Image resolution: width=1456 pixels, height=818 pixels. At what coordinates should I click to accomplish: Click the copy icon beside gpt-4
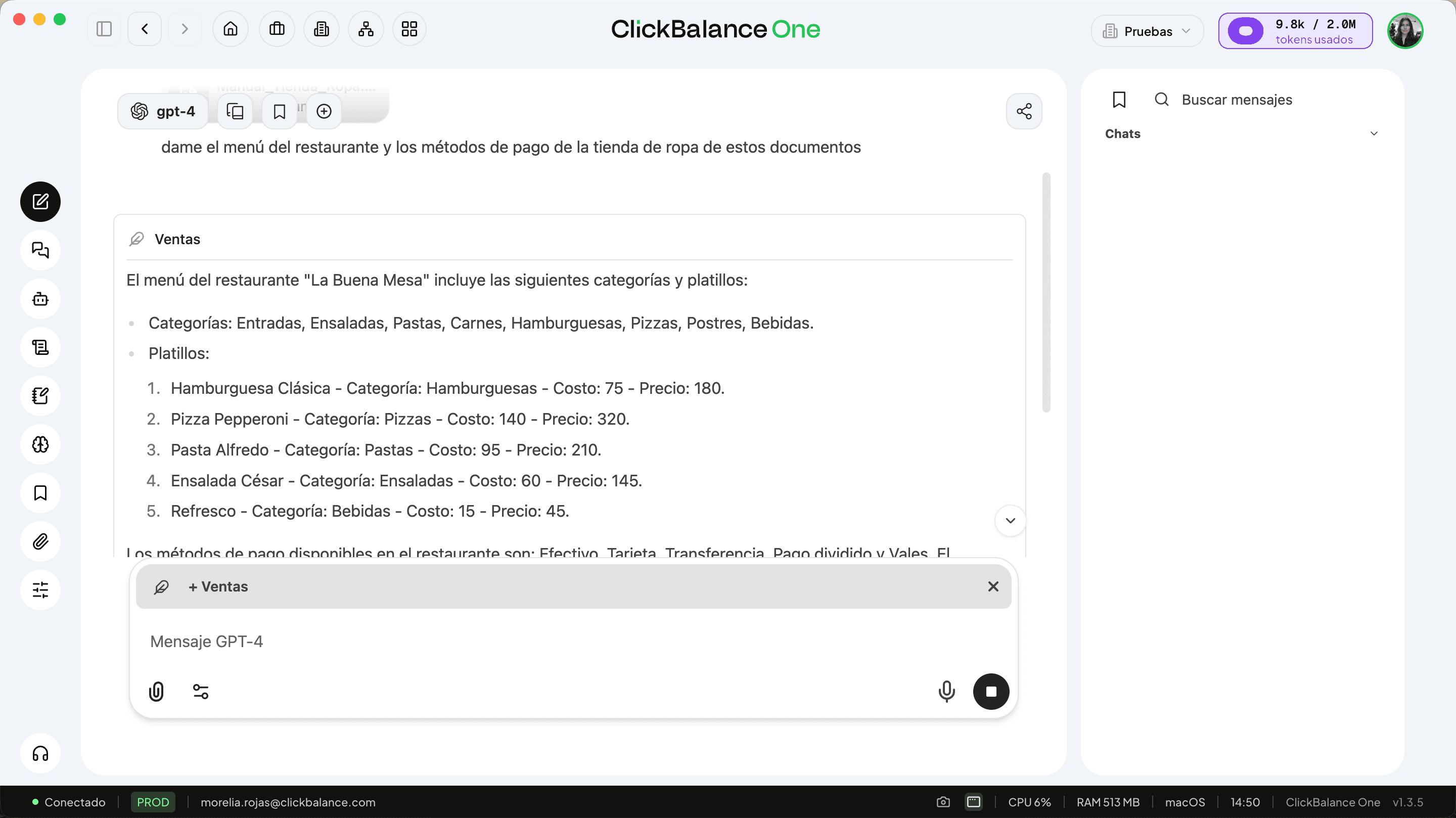(x=235, y=111)
